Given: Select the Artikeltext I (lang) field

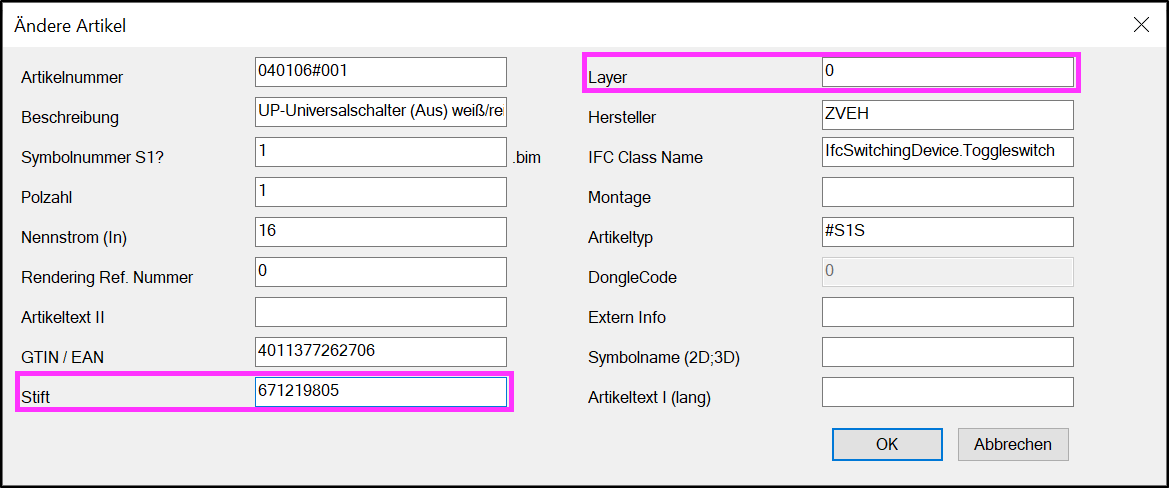Looking at the screenshot, I should [948, 392].
